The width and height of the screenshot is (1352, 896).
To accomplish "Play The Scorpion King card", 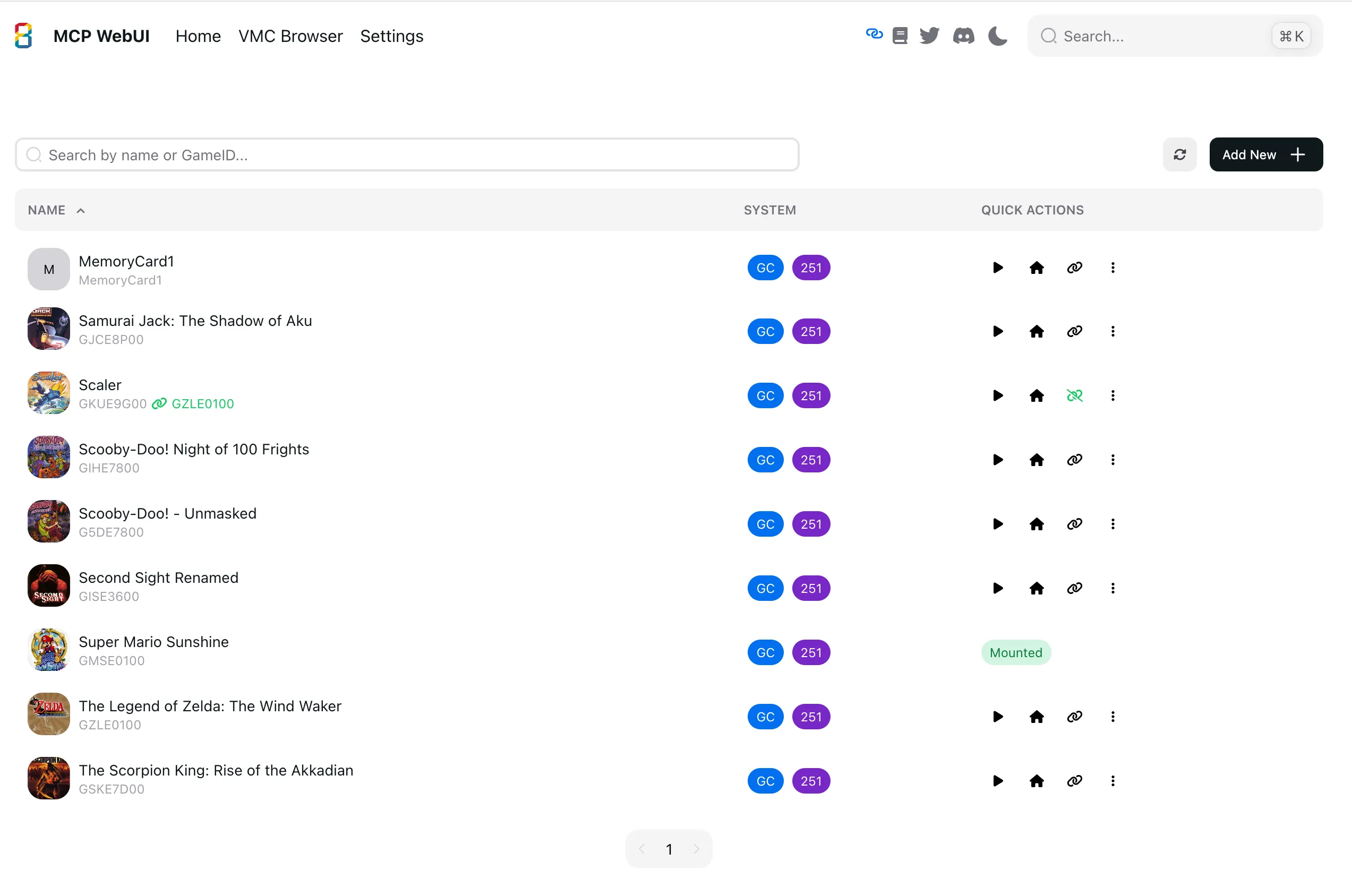I will tap(998, 781).
